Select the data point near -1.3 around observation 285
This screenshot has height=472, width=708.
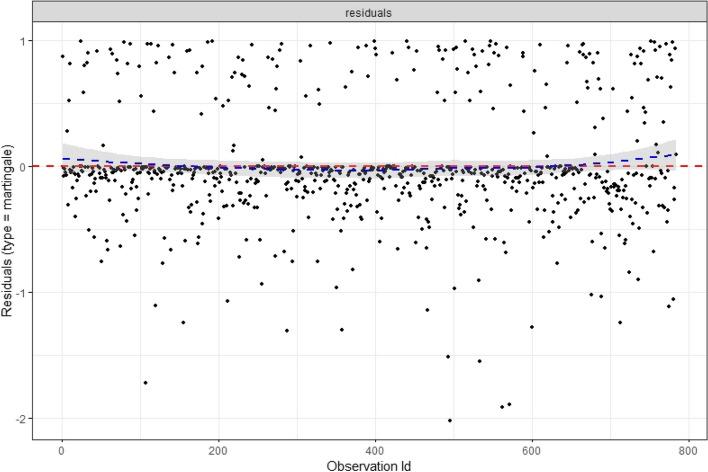pos(286,330)
